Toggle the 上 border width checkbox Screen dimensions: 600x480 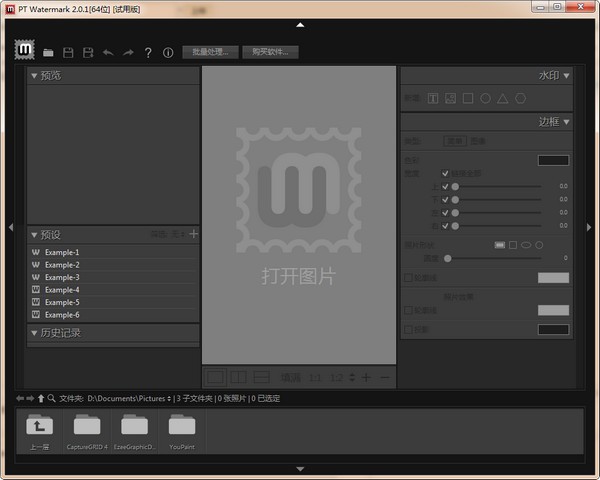446,186
